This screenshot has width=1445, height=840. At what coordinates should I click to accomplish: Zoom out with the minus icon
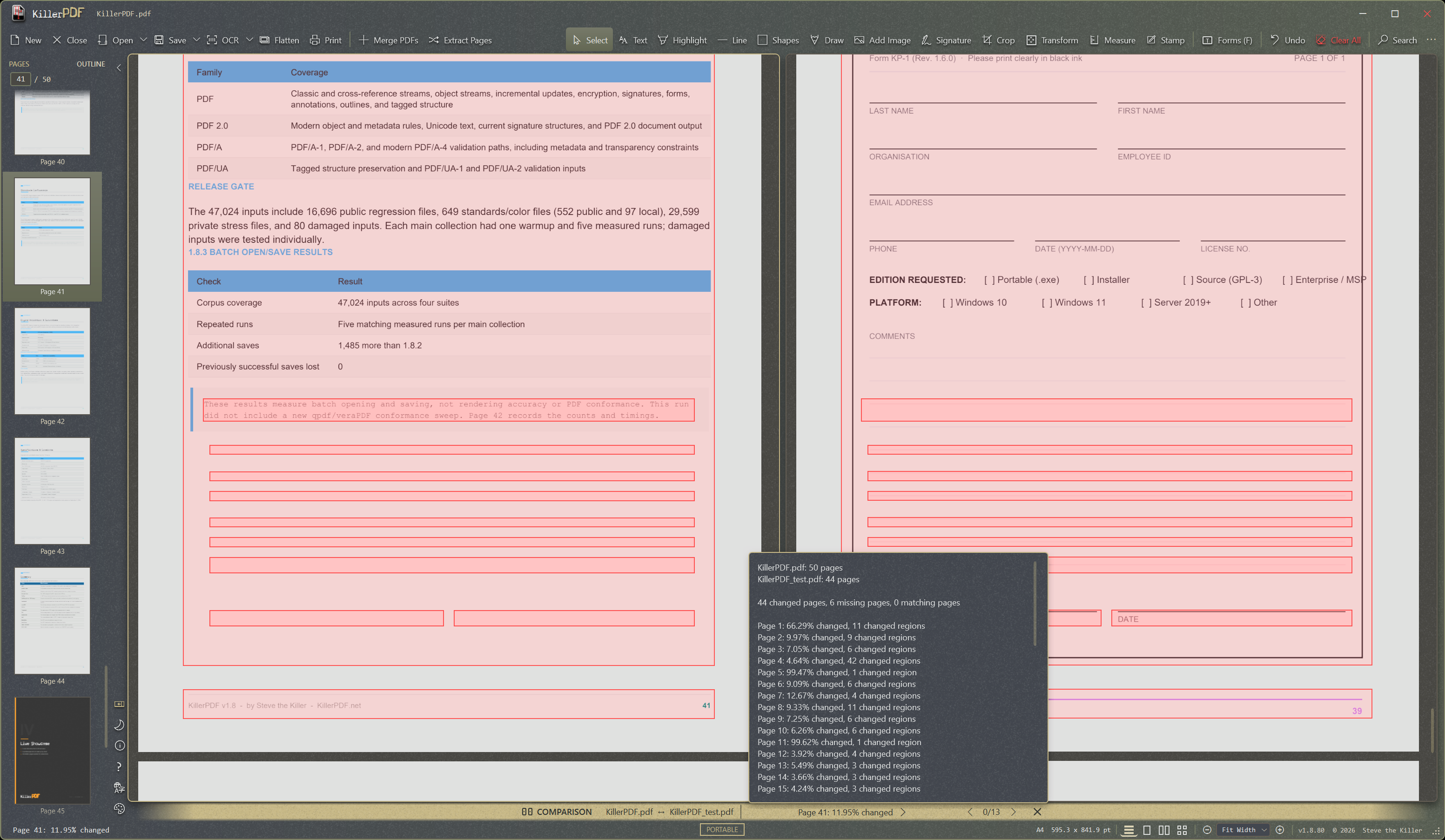click(1207, 830)
